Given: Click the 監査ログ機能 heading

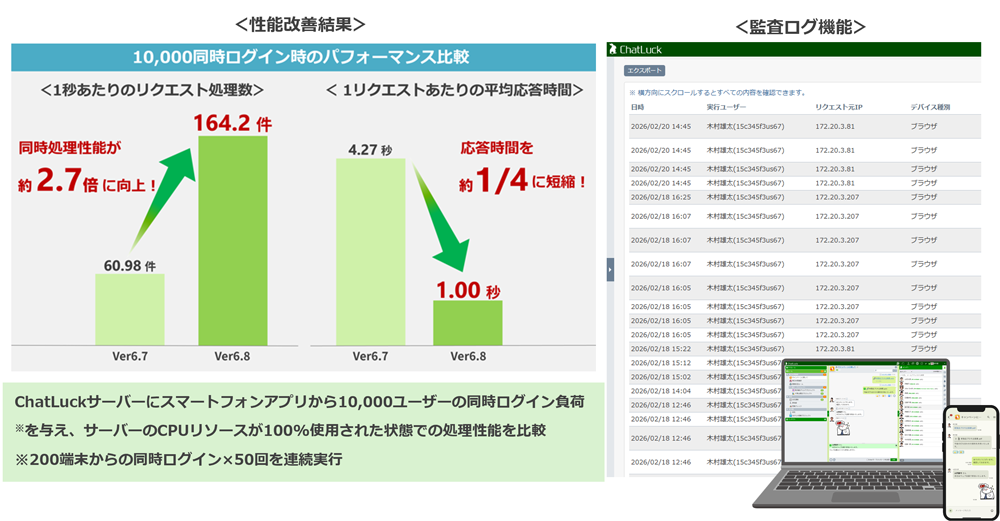Looking at the screenshot, I should click(x=800, y=27).
